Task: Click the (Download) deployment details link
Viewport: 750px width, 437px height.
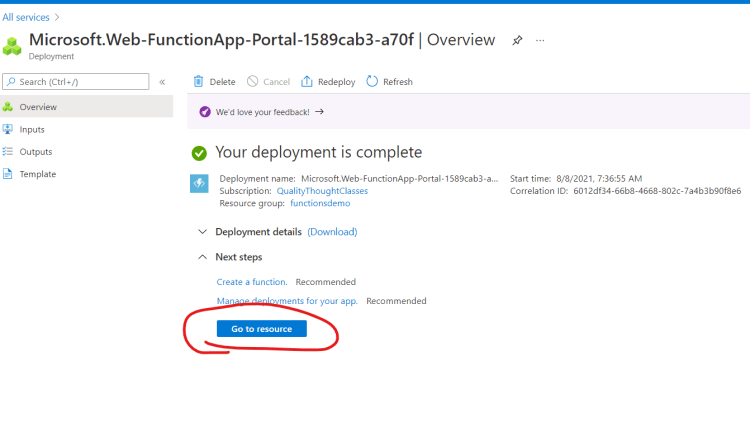Action: click(332, 232)
